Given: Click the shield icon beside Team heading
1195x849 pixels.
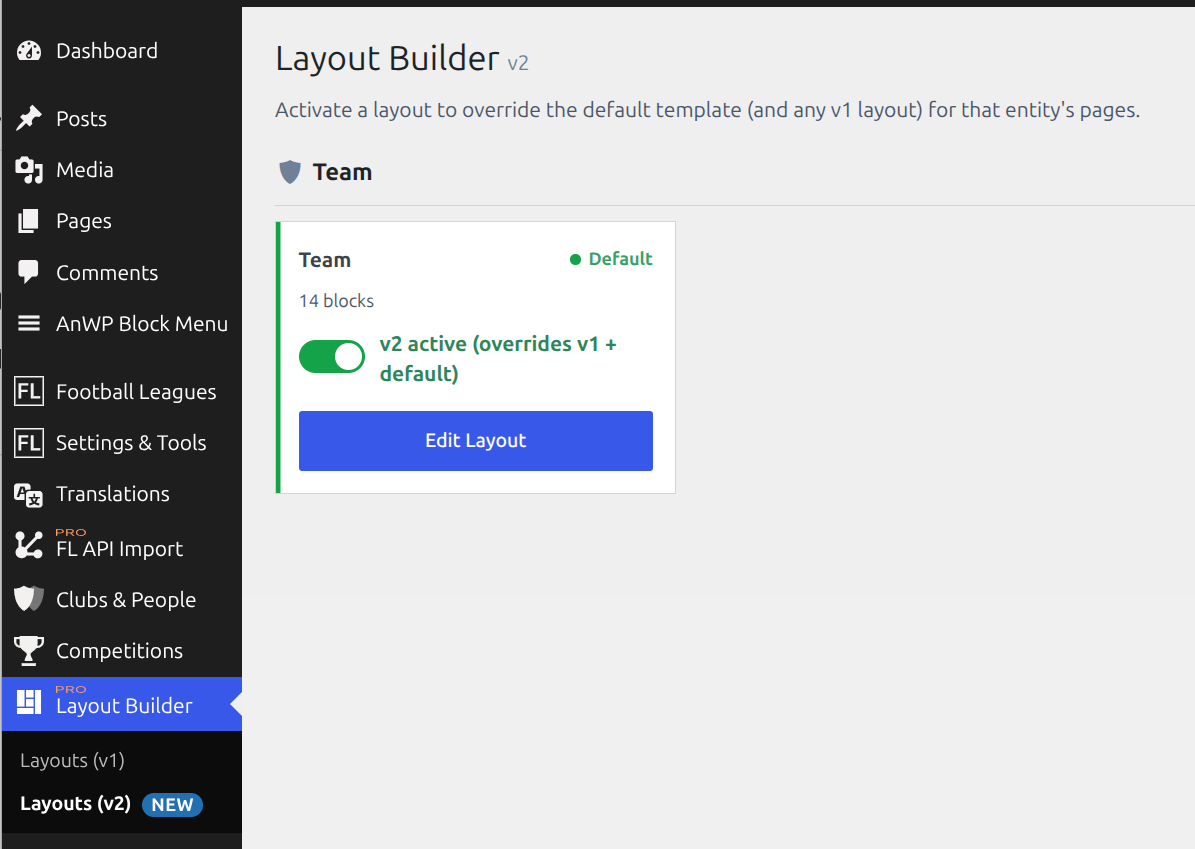Looking at the screenshot, I should (x=290, y=172).
